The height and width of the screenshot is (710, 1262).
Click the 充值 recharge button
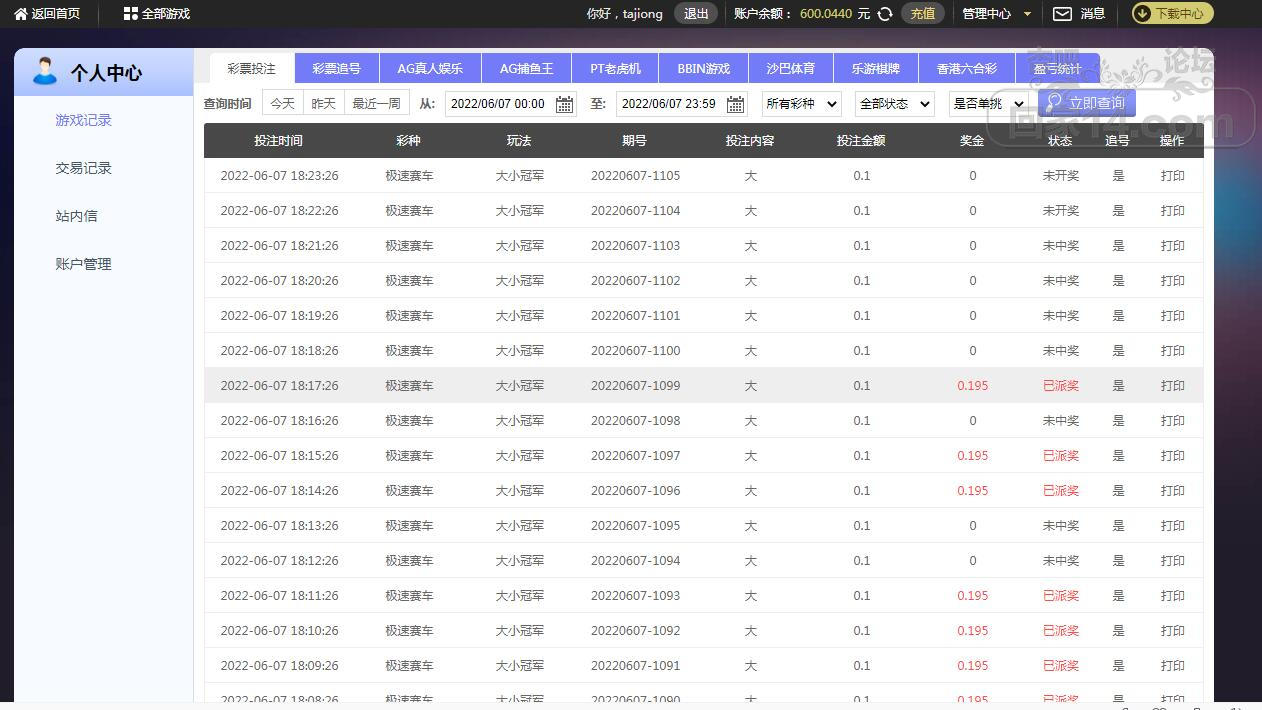923,14
